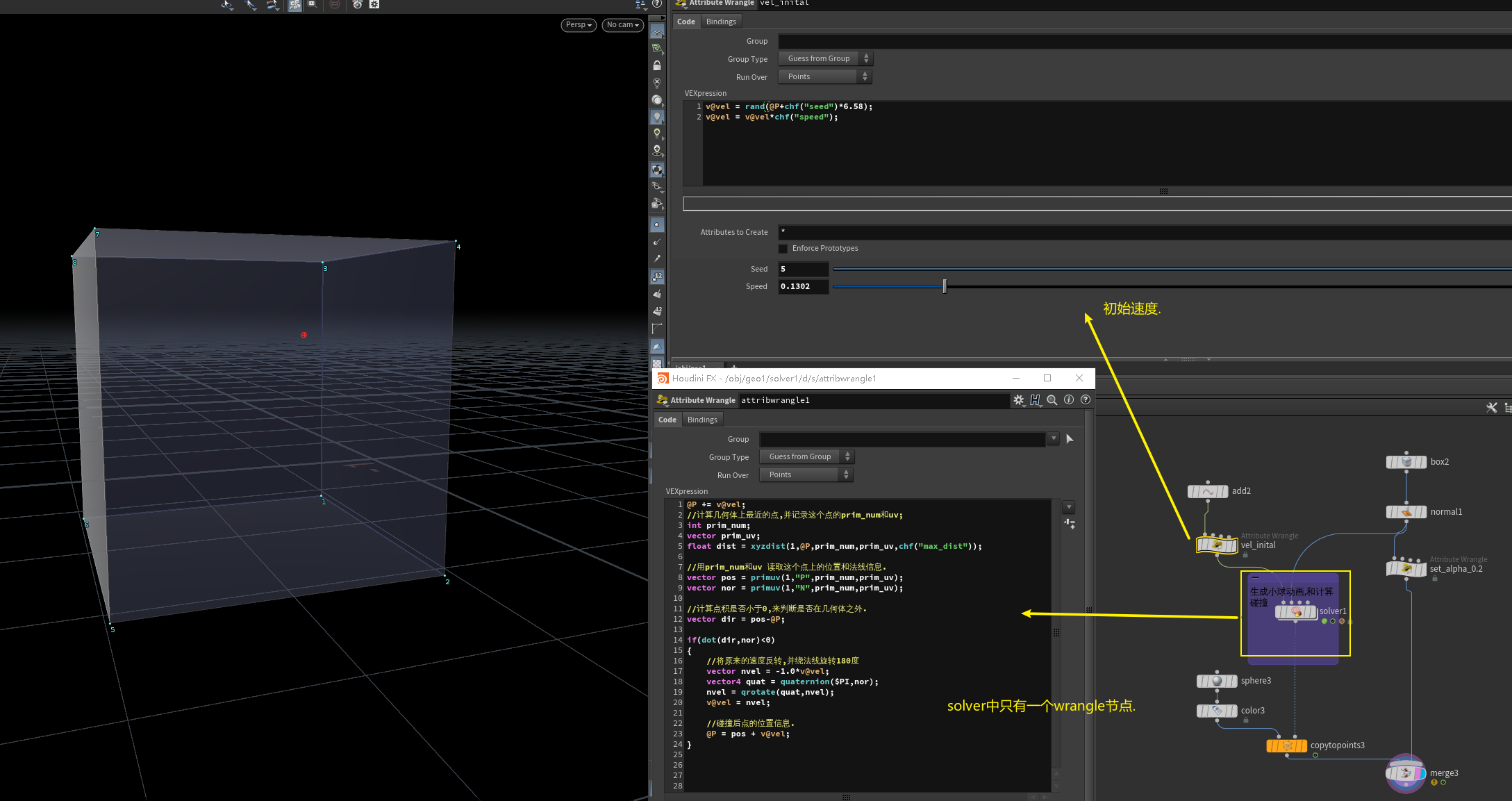Click the sphere3 node icon

[x=1217, y=681]
